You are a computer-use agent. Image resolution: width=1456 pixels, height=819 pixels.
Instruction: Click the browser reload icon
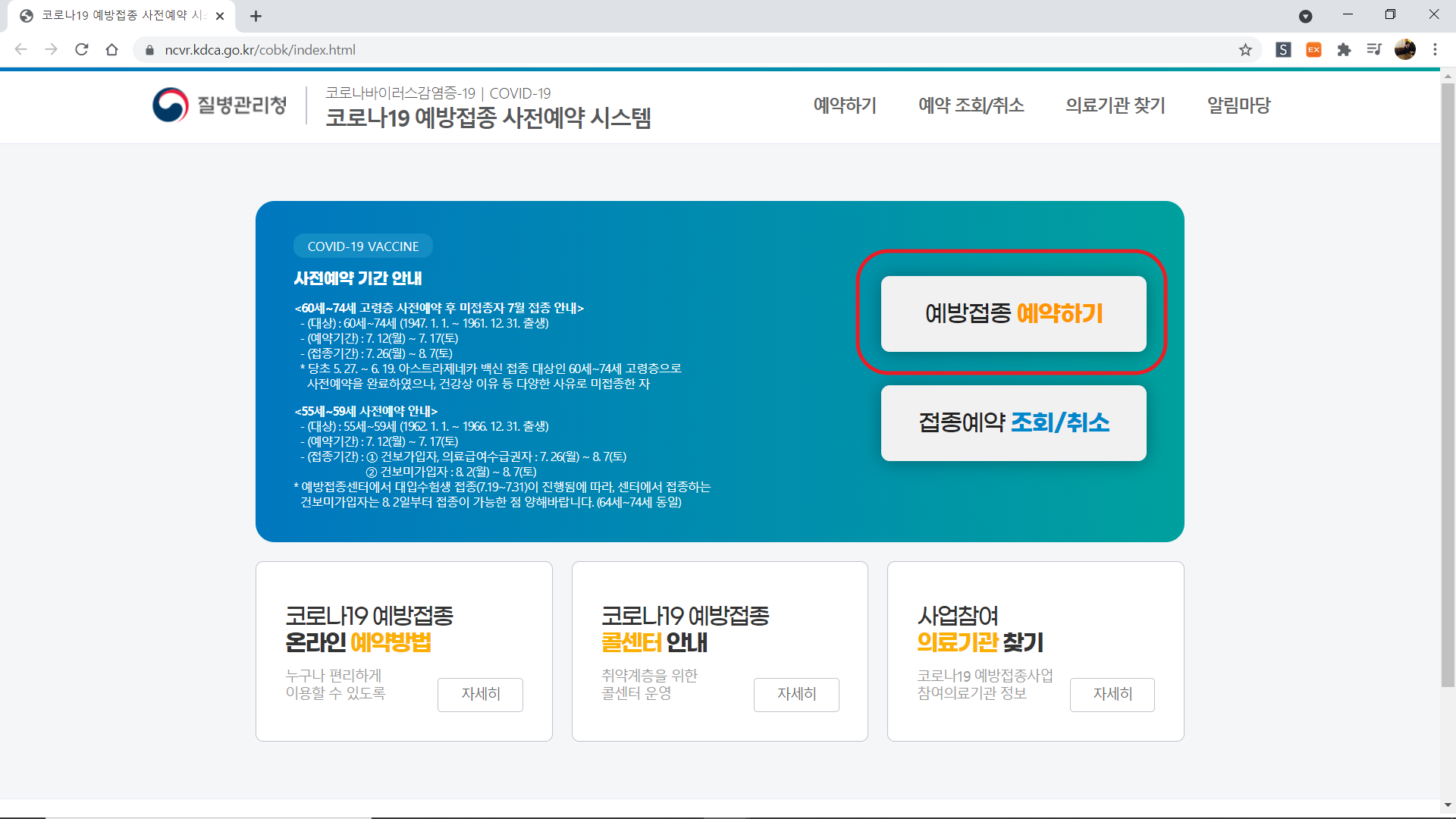82,50
